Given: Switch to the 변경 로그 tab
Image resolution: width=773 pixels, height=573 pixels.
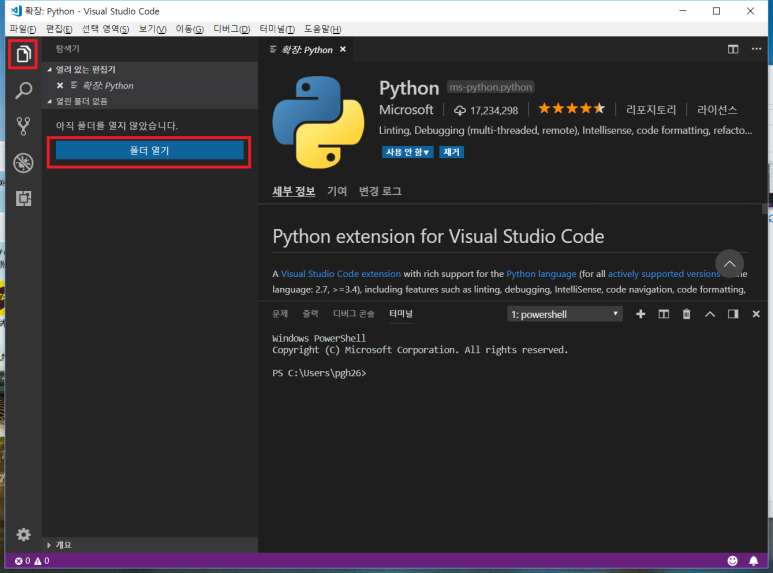Looking at the screenshot, I should (x=380, y=191).
